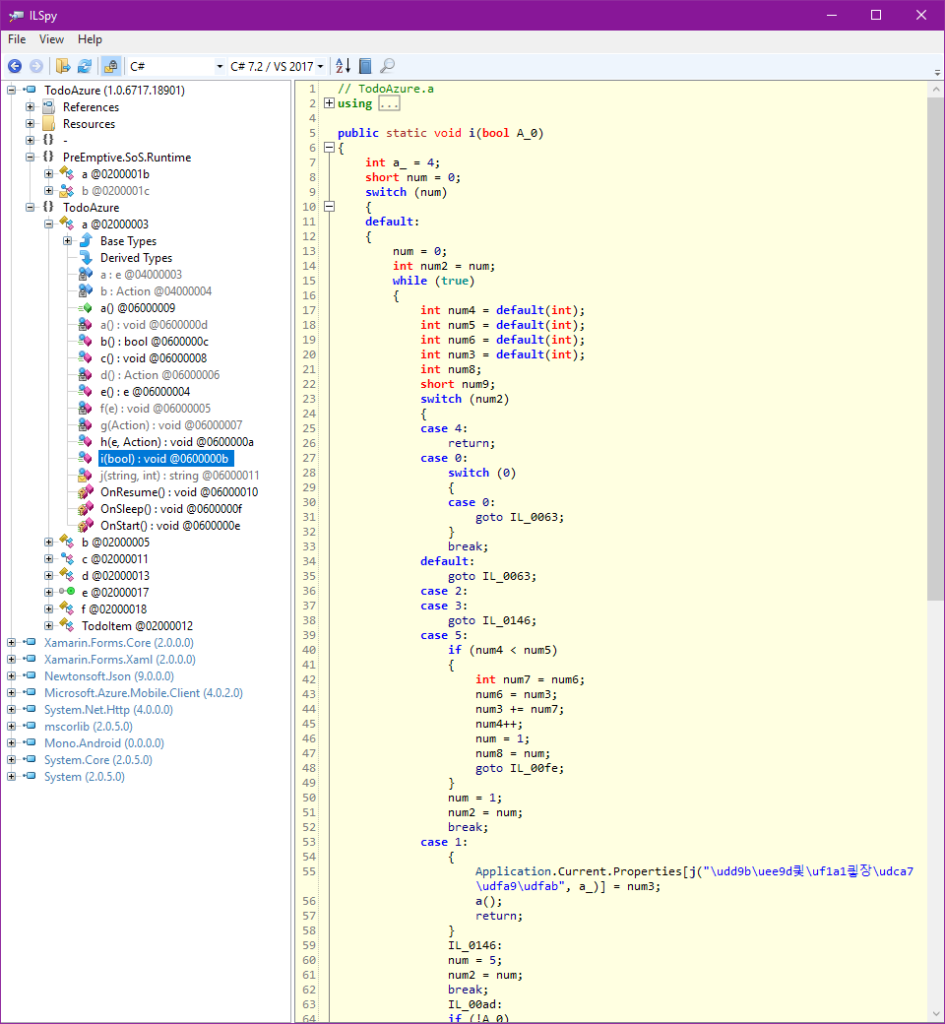Select OnSleep() : void method

tap(171, 509)
